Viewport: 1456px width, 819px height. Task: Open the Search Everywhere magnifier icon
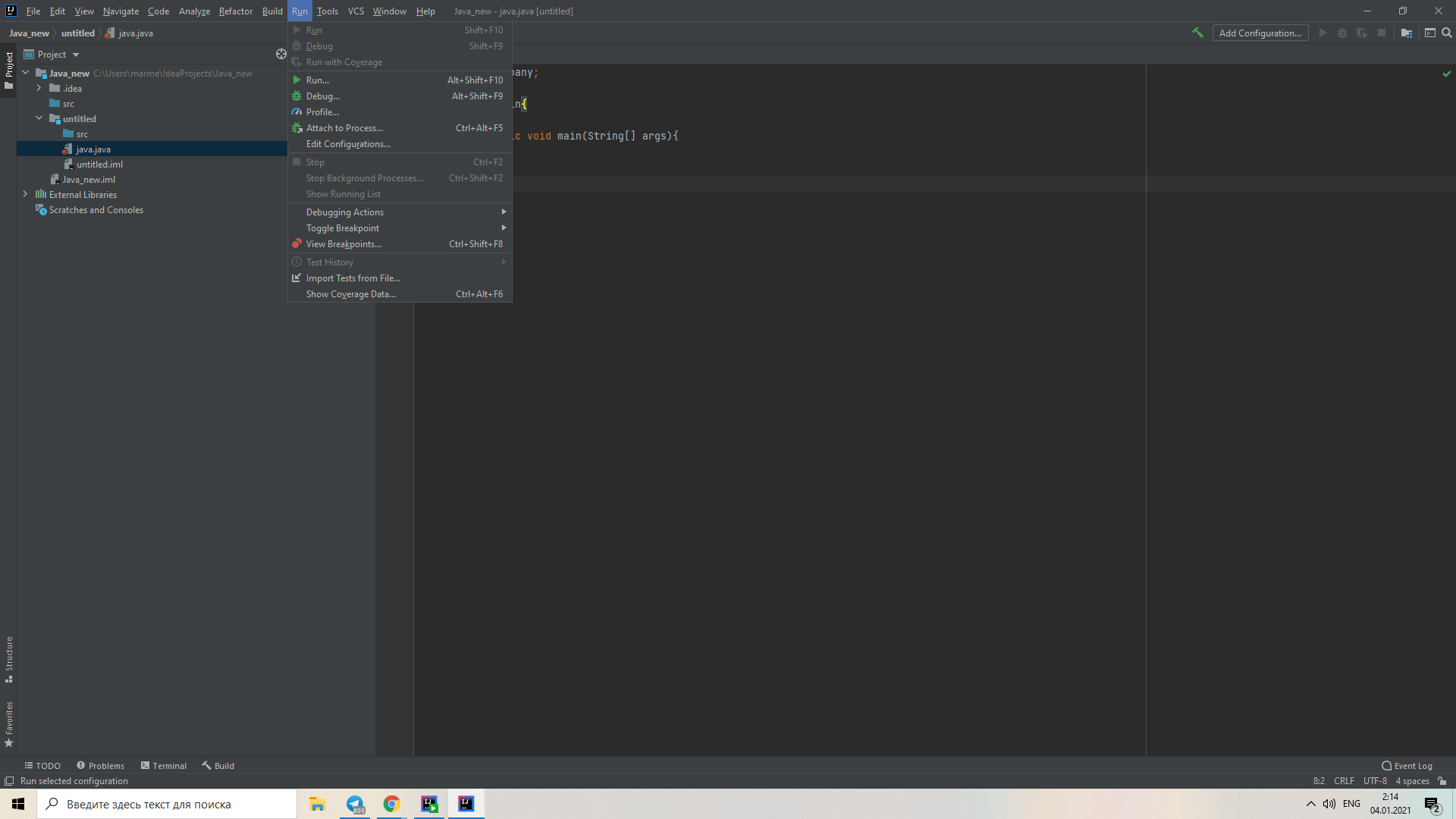(x=1446, y=33)
